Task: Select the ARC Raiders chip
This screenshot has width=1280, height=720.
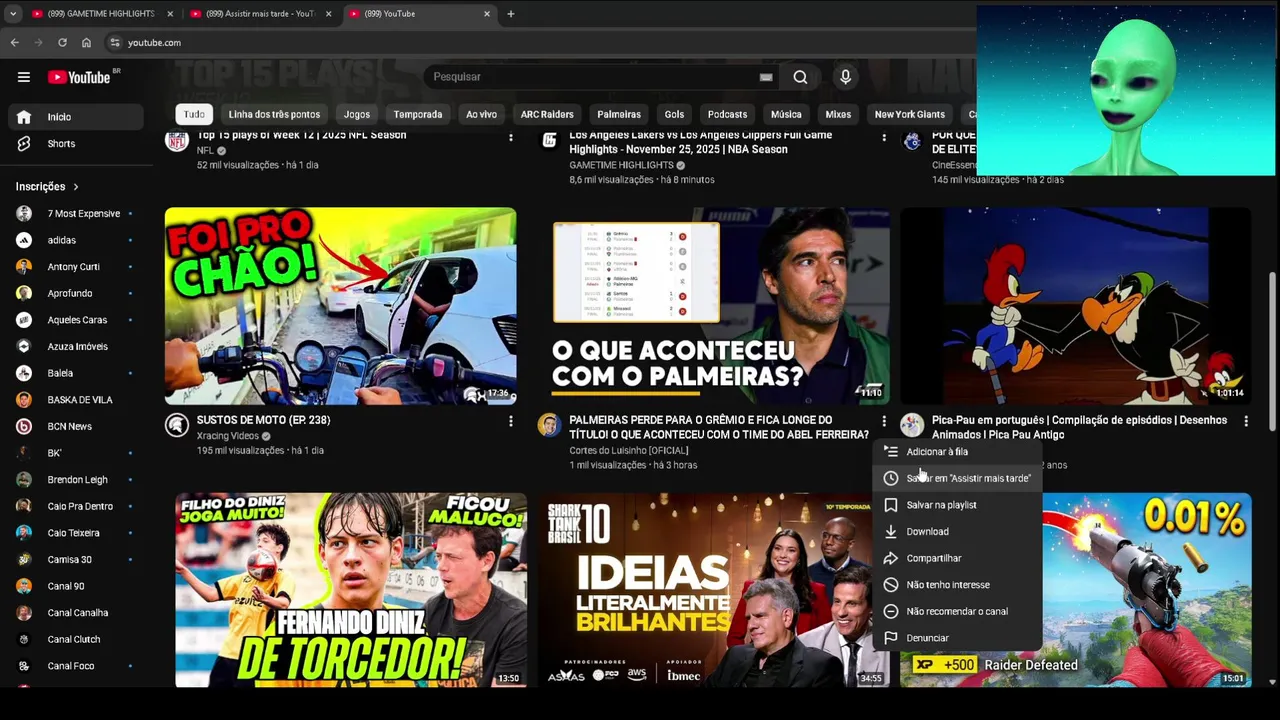Action: (x=547, y=114)
